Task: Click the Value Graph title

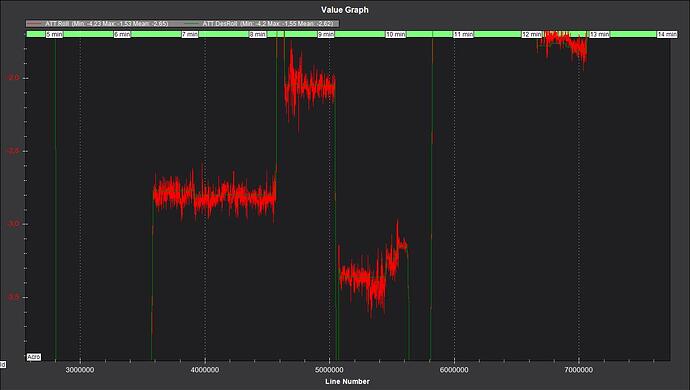Action: click(345, 10)
